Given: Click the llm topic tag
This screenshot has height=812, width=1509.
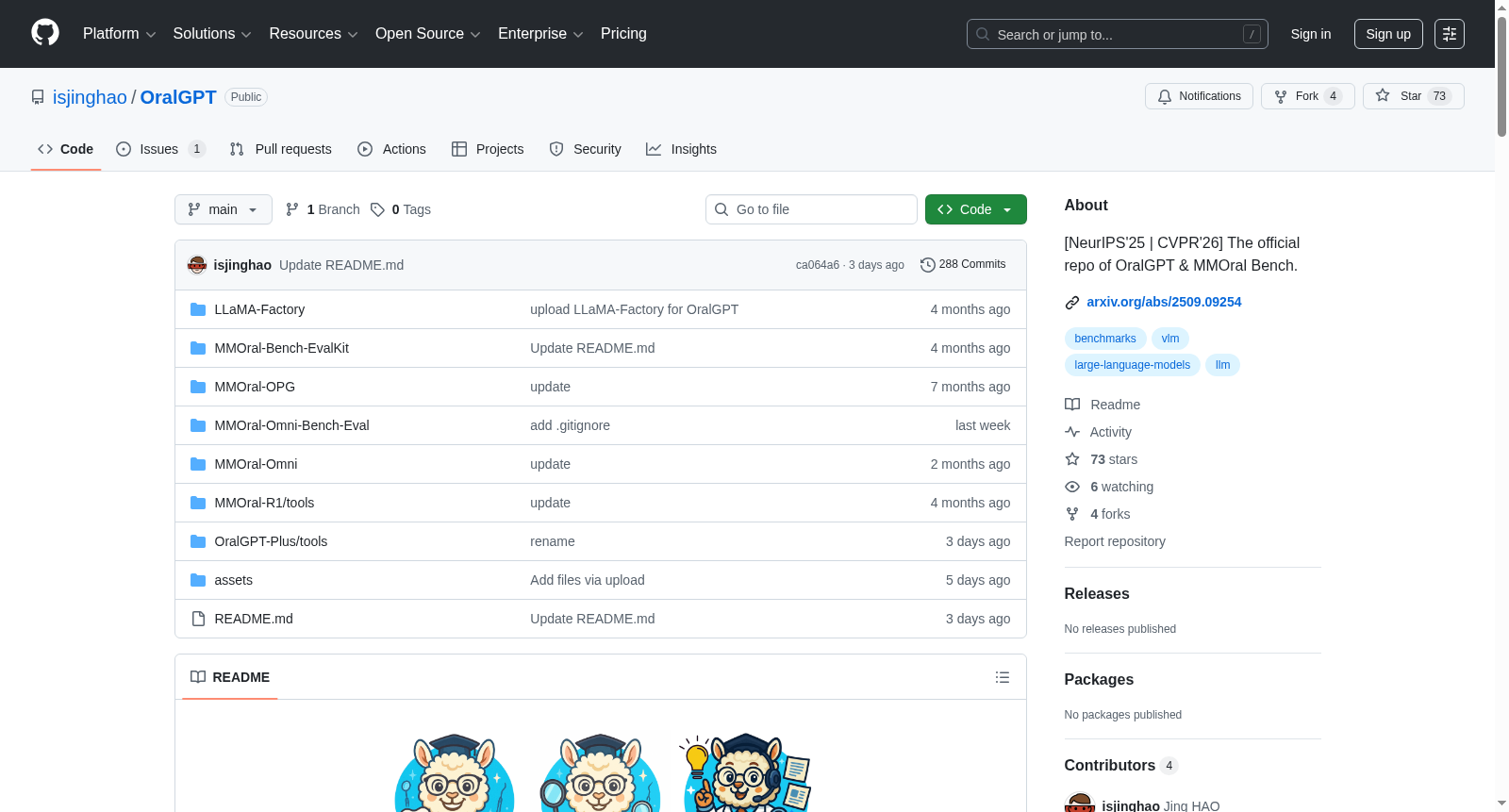Looking at the screenshot, I should [1223, 365].
